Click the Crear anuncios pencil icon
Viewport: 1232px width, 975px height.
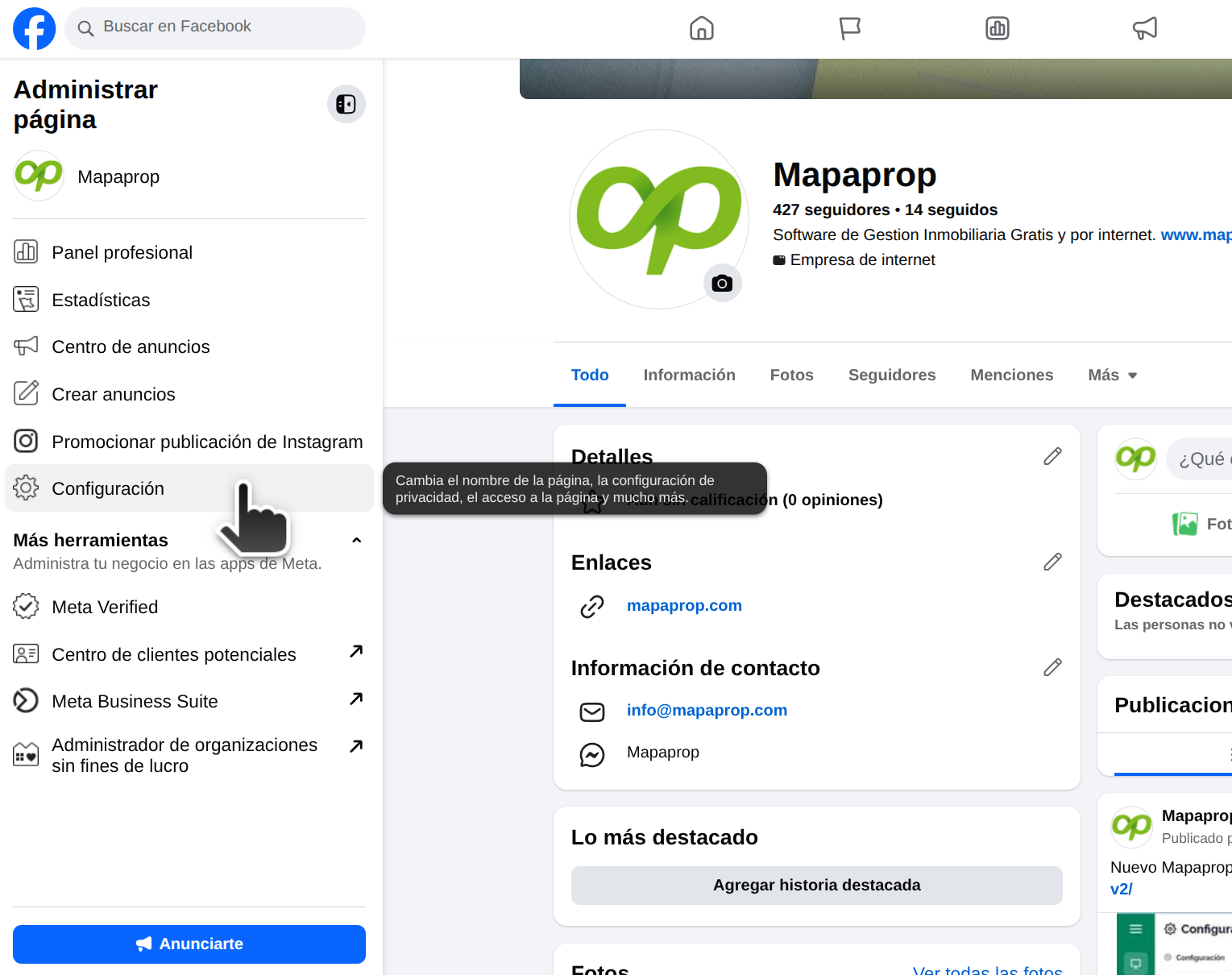26,394
